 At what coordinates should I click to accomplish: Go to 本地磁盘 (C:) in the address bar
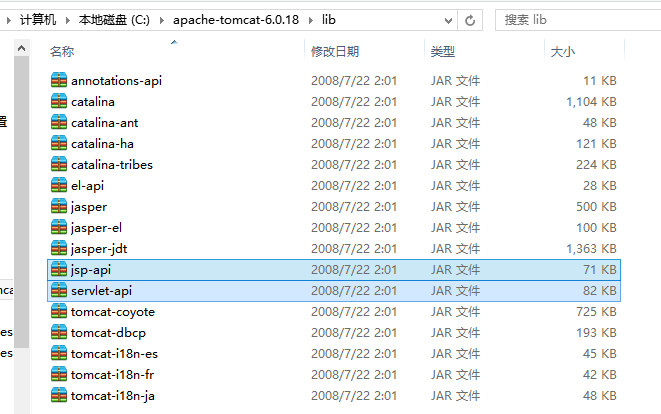[x=114, y=20]
